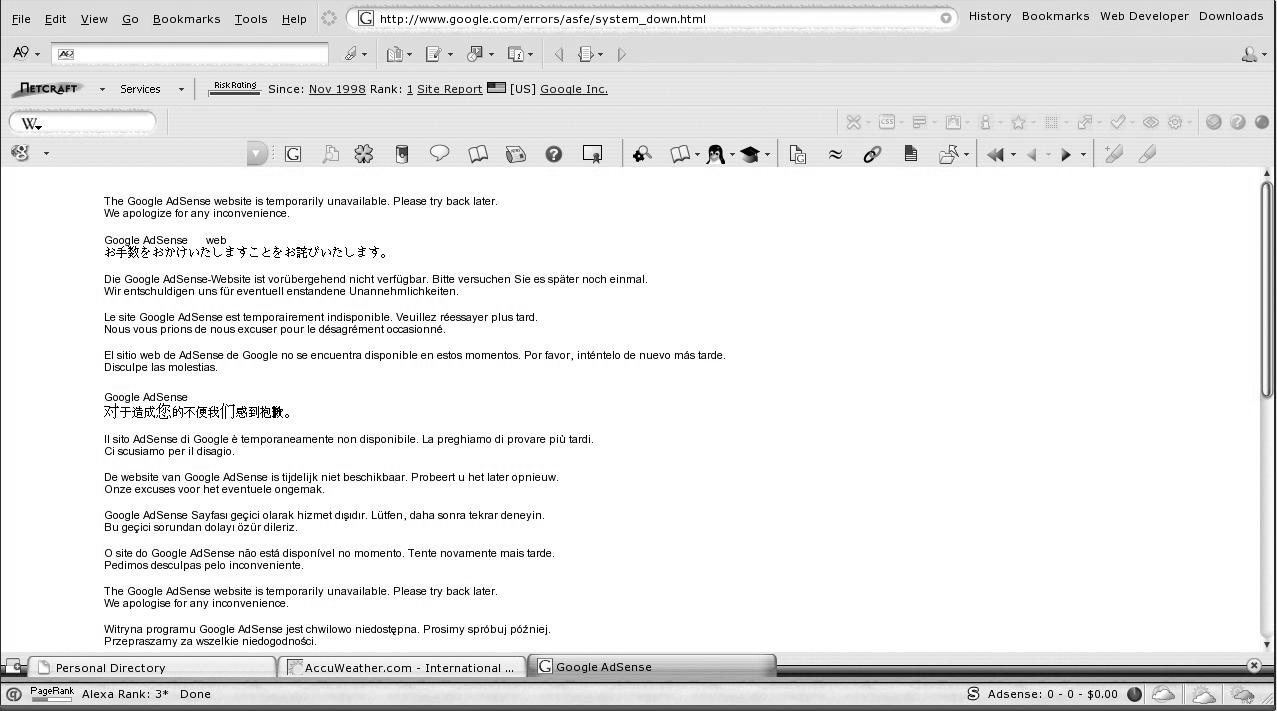Click the Web Developer Resize icon
1277x711 pixels.
tap(1084, 122)
